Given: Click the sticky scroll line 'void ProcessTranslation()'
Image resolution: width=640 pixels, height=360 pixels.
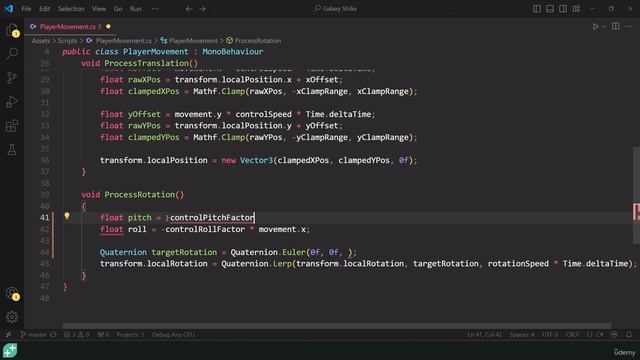Looking at the screenshot, I should pos(139,63).
